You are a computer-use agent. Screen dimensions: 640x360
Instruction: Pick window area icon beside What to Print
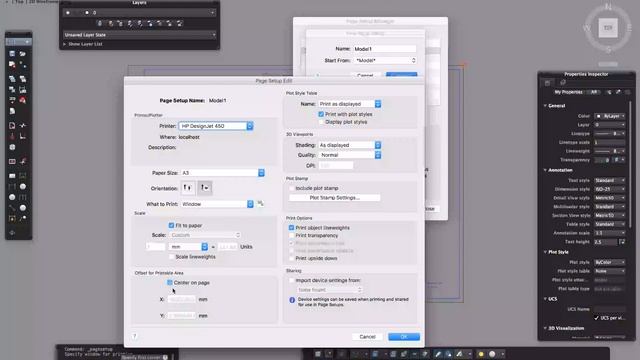pyautogui.click(x=260, y=203)
